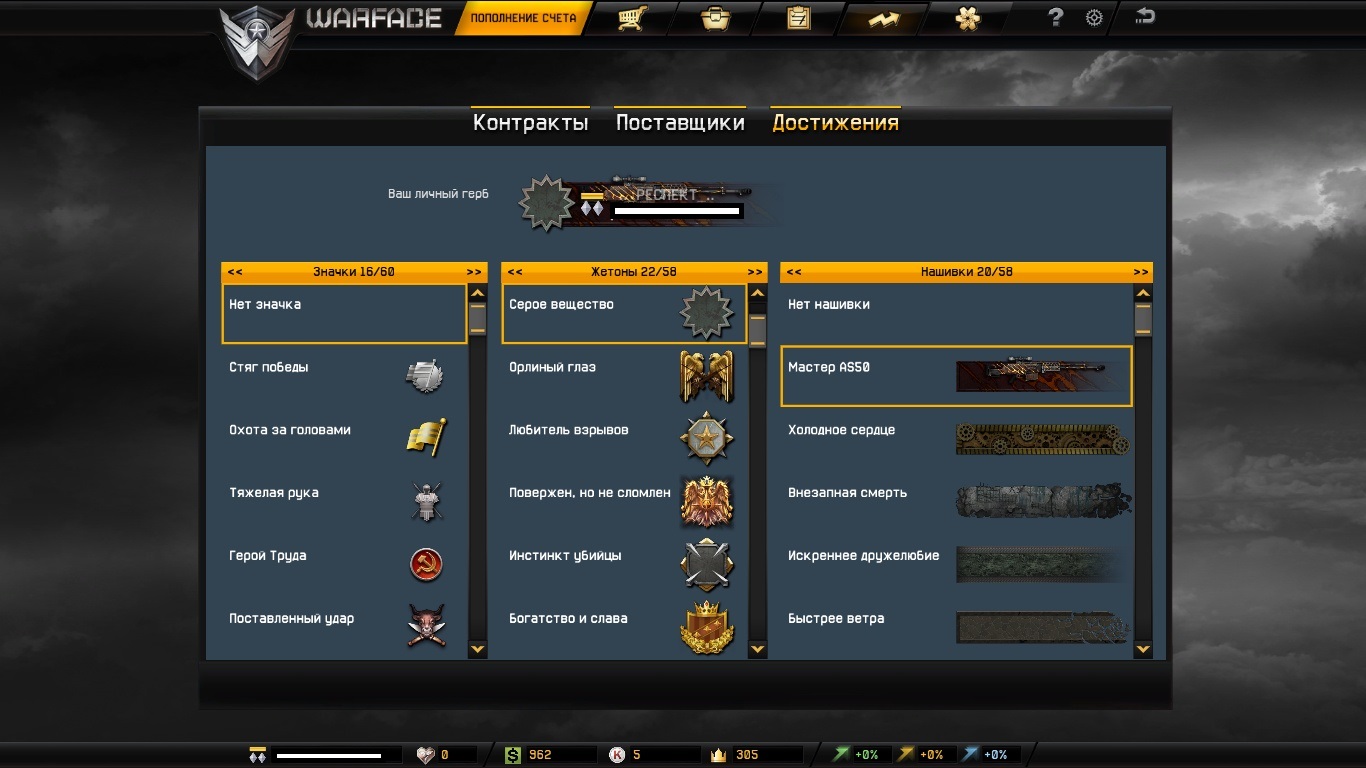Open the inventory briefcase icon
The image size is (1366, 768).
715,18
